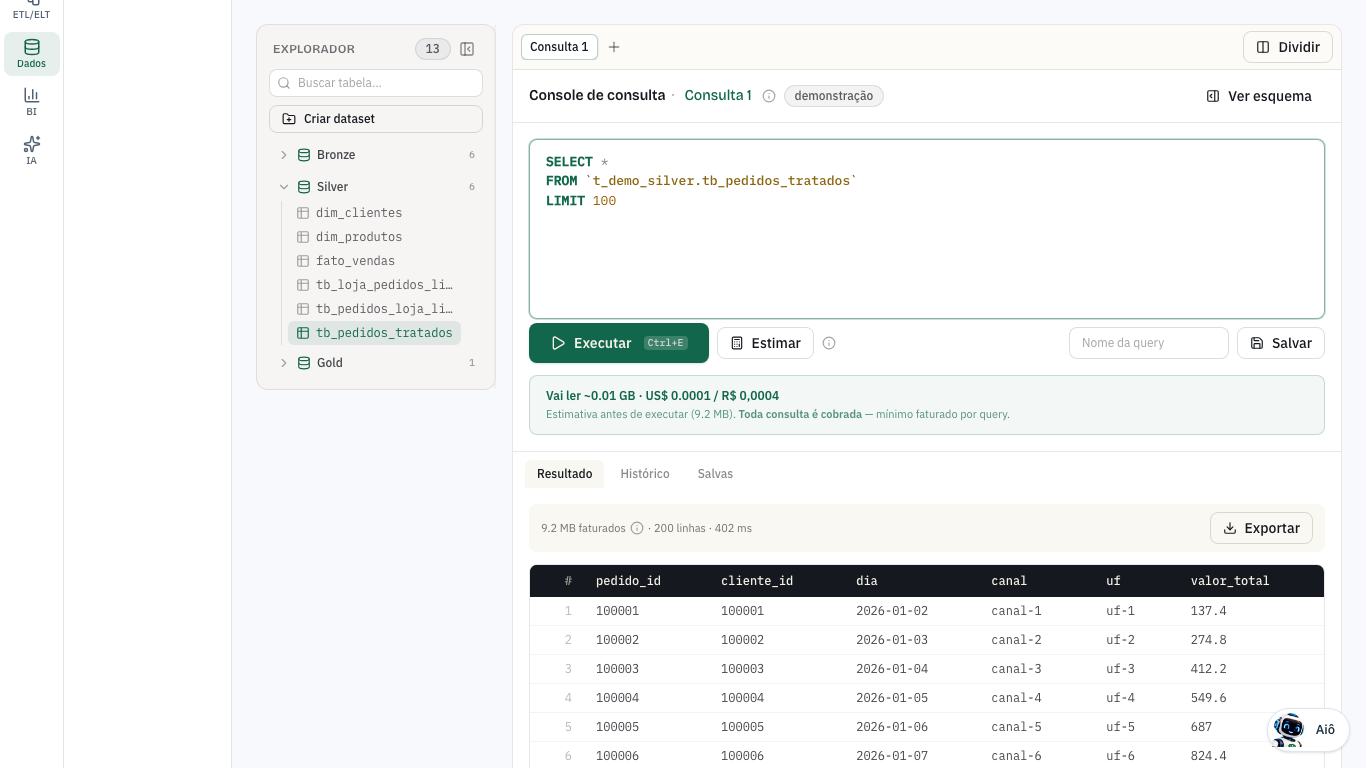
Task: Click the Exportar button
Action: tap(1261, 528)
